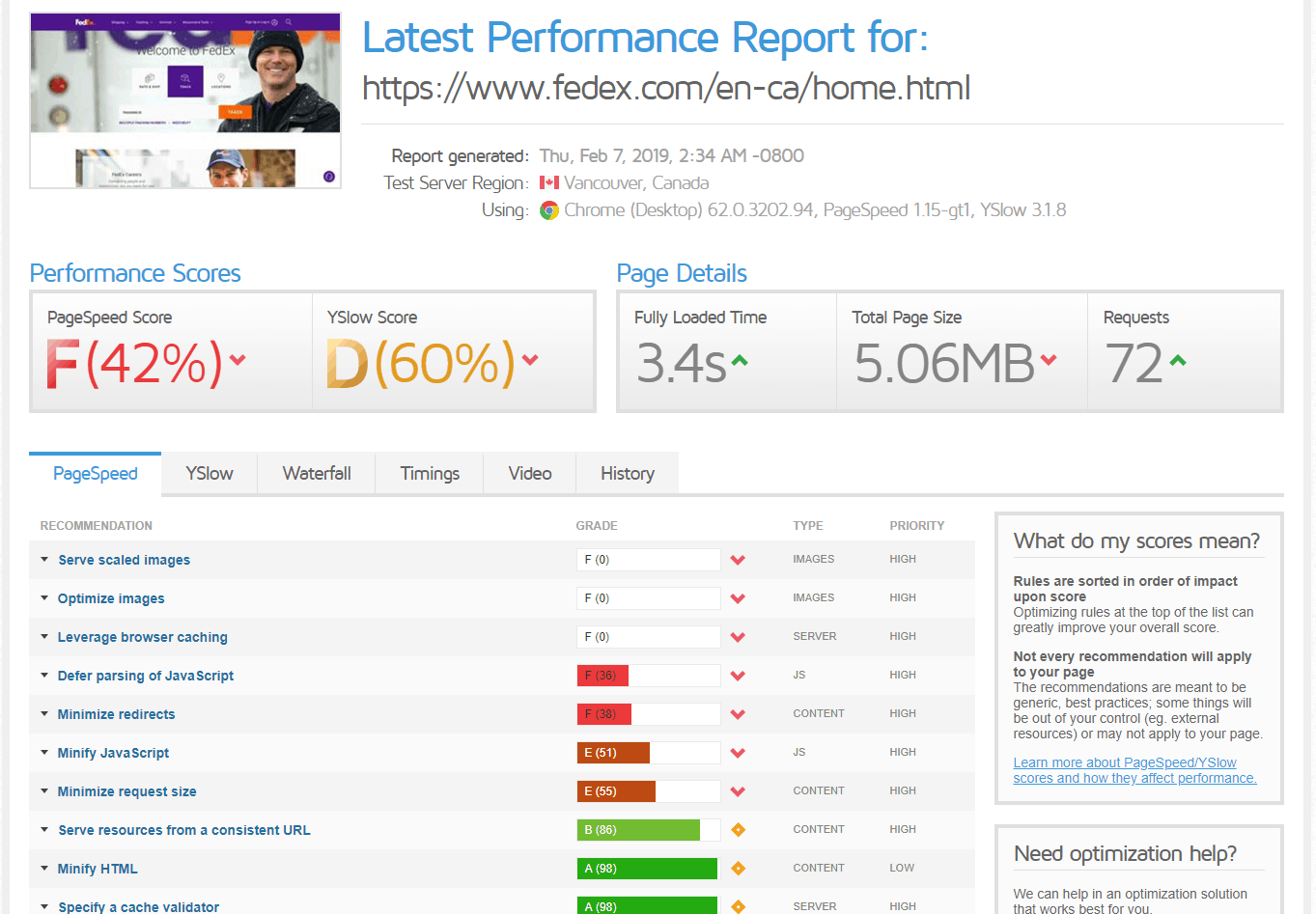
Task: Click the B (86) grade bar
Action: 649,830
